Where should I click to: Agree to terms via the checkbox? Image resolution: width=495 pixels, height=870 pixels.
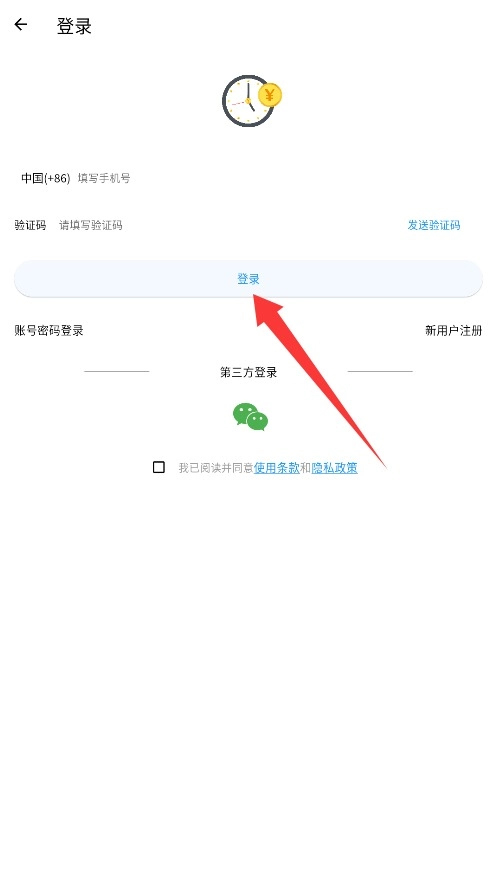pyautogui.click(x=159, y=467)
